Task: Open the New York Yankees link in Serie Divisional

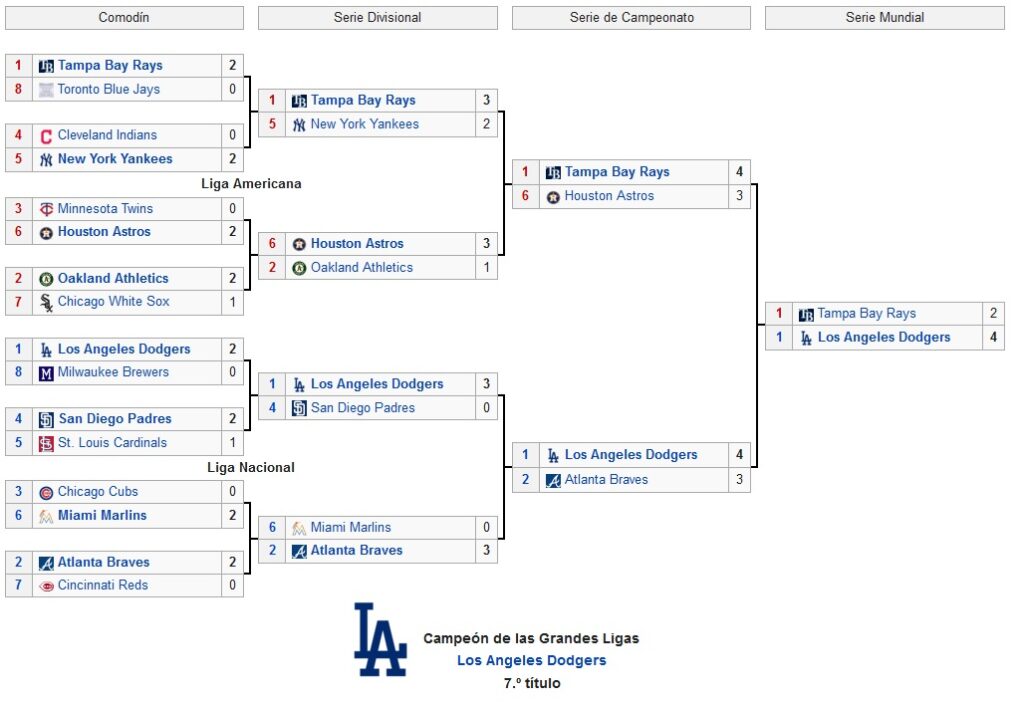Action: pyautogui.click(x=364, y=123)
